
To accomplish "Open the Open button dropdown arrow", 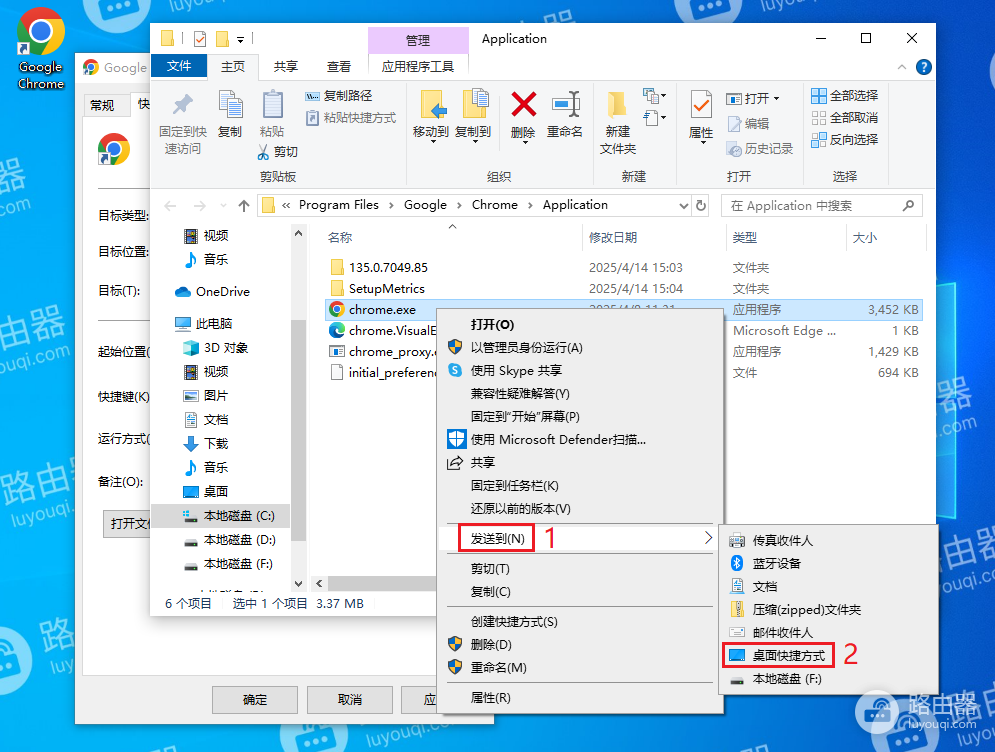I will 776,99.
